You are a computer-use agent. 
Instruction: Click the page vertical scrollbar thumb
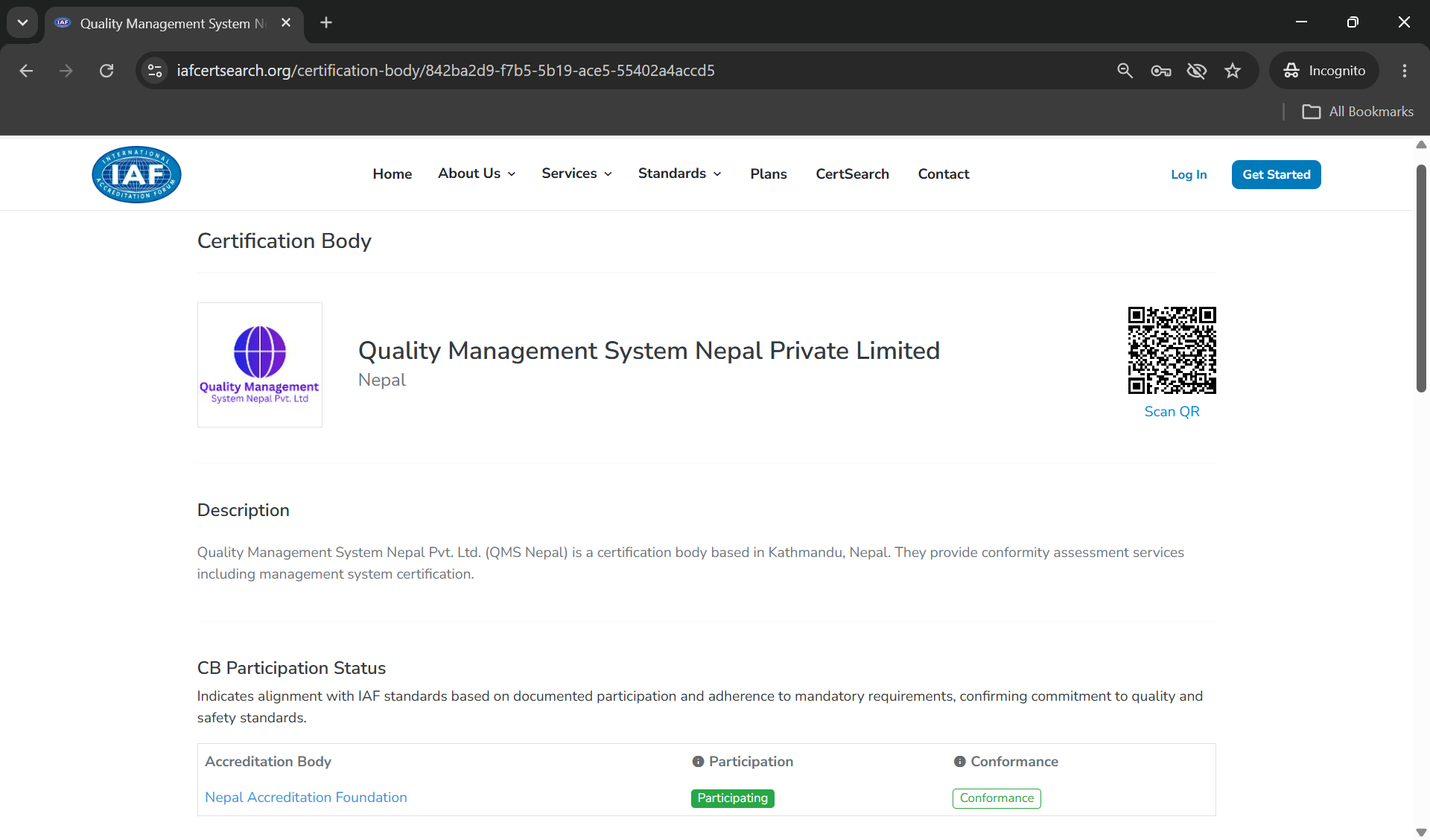pos(1421,279)
